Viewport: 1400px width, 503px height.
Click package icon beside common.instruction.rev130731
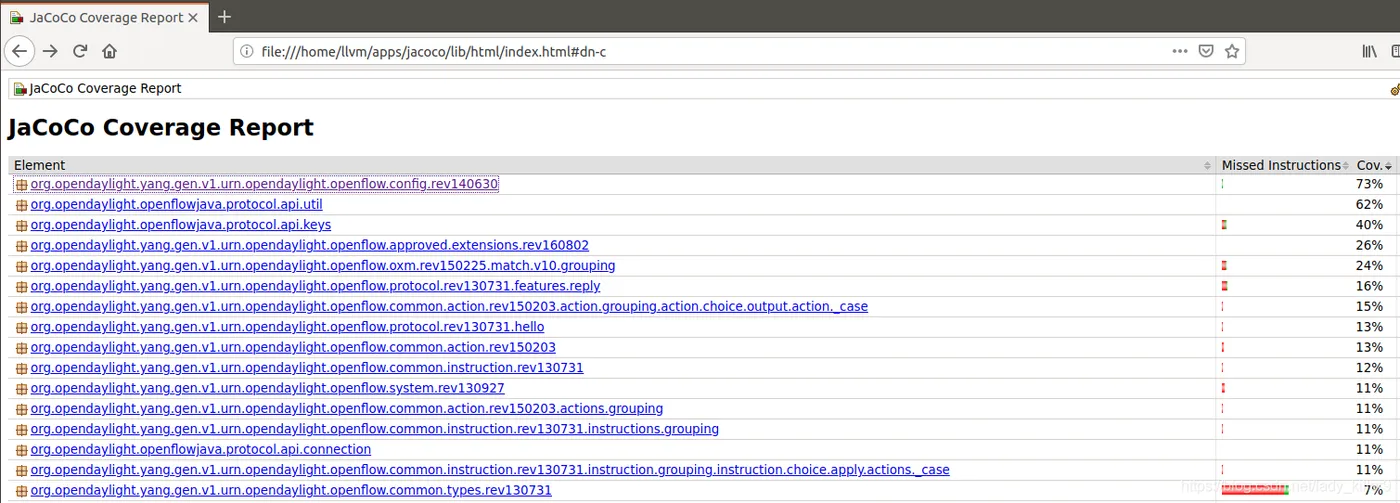22,368
